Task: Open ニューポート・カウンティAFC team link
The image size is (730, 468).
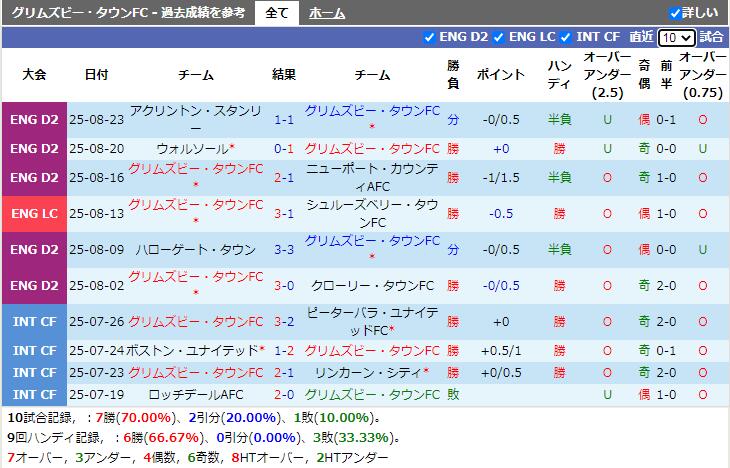Action: click(372, 177)
